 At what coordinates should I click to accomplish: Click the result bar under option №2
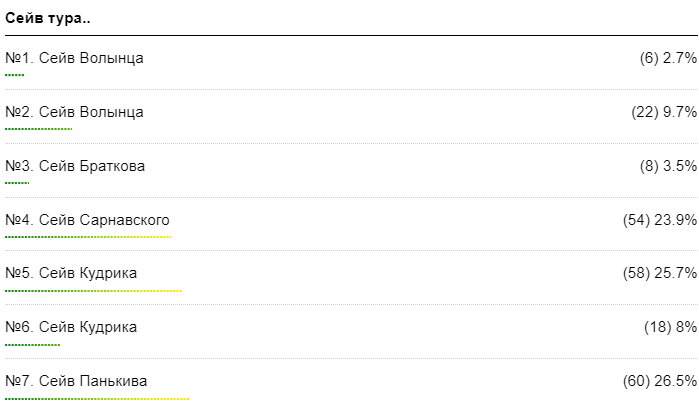(38, 129)
